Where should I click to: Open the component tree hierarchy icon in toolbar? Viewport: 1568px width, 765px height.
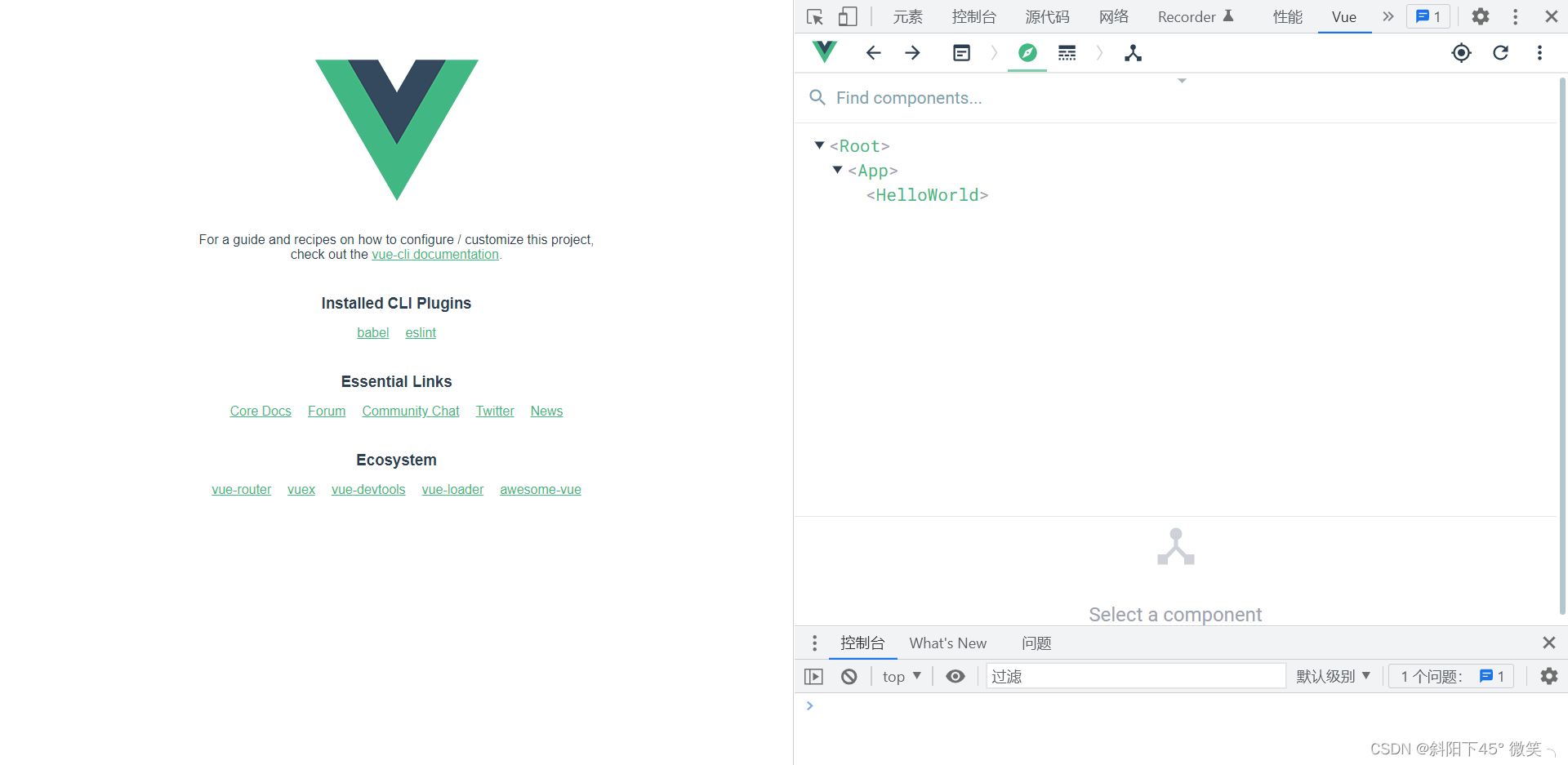[x=1133, y=53]
